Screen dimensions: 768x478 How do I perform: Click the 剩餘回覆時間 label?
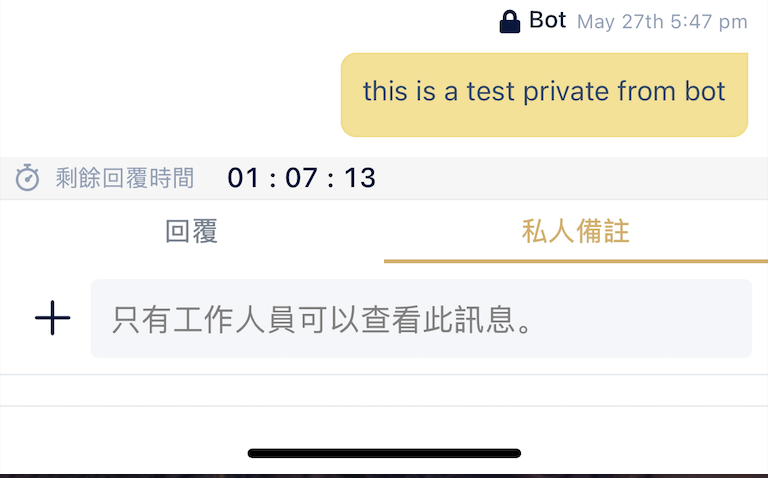(125, 179)
